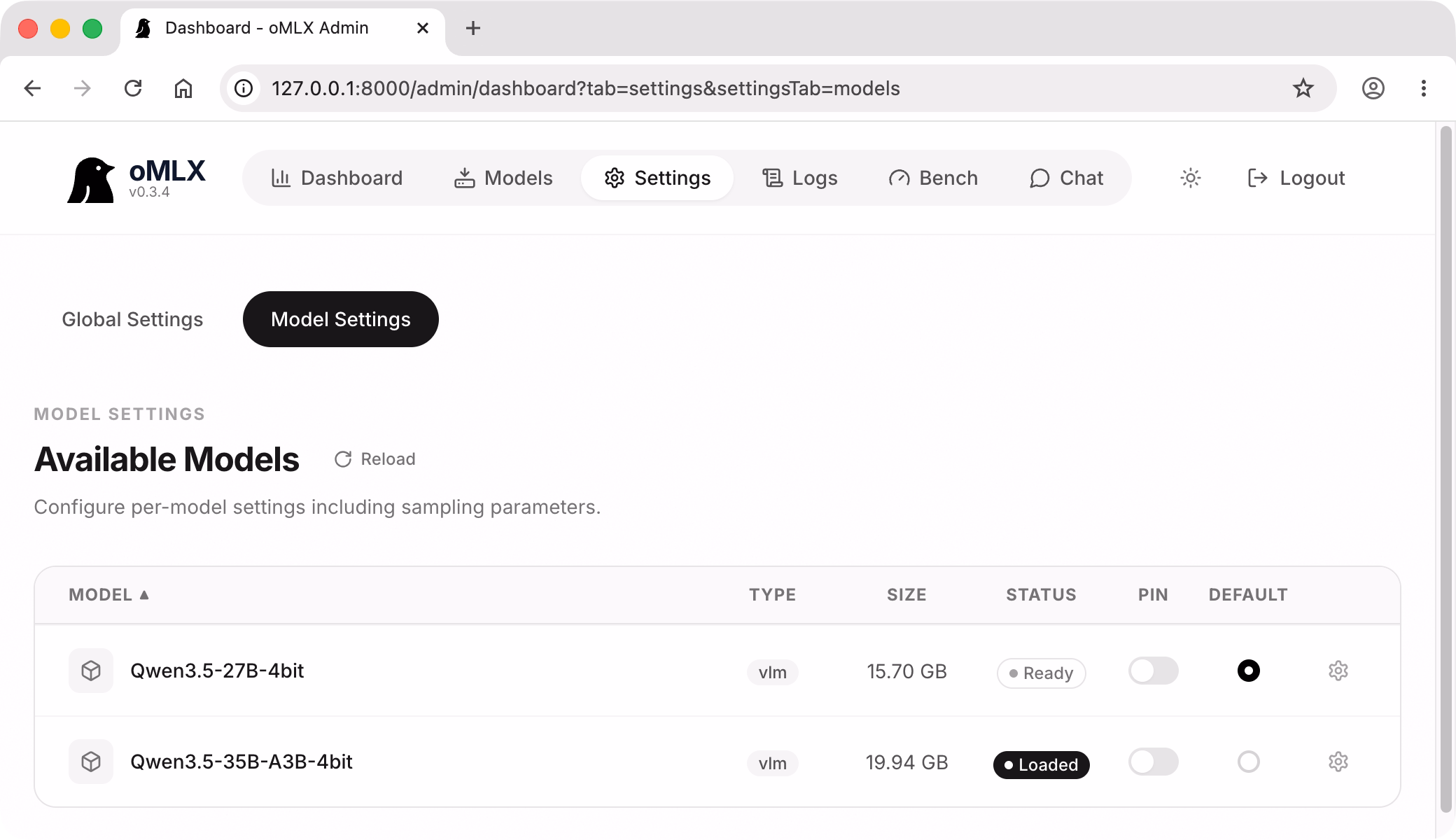Open Chrome three-dot menu

(x=1423, y=88)
